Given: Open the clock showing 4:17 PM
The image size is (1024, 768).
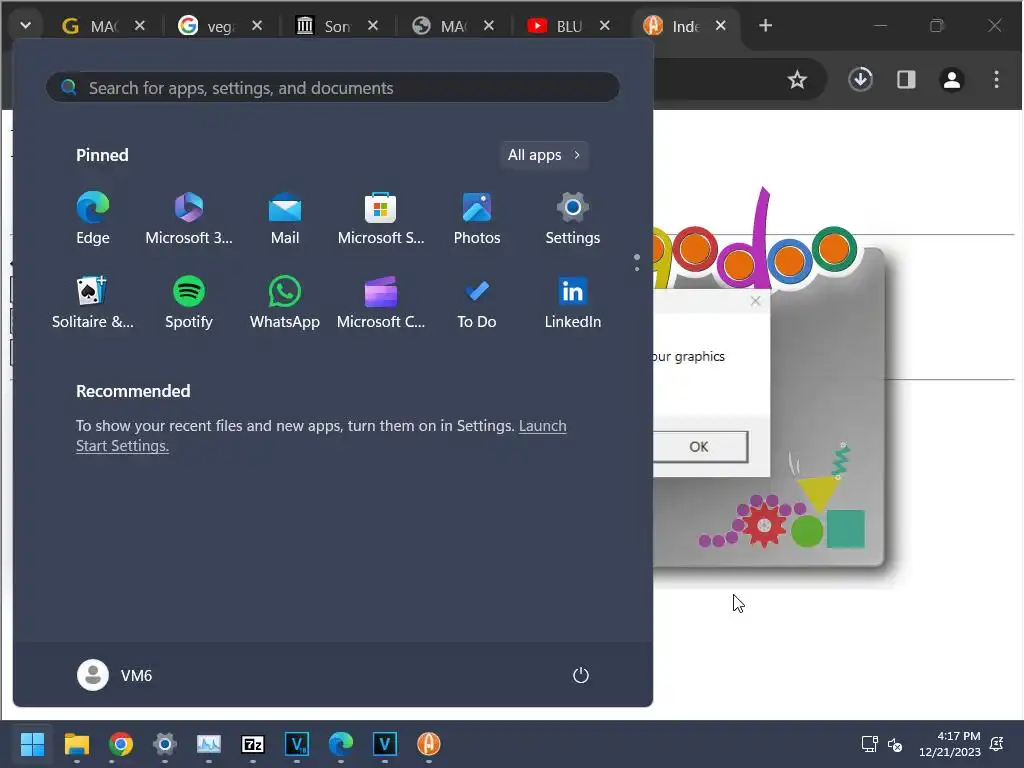Looking at the screenshot, I should pyautogui.click(x=950, y=744).
